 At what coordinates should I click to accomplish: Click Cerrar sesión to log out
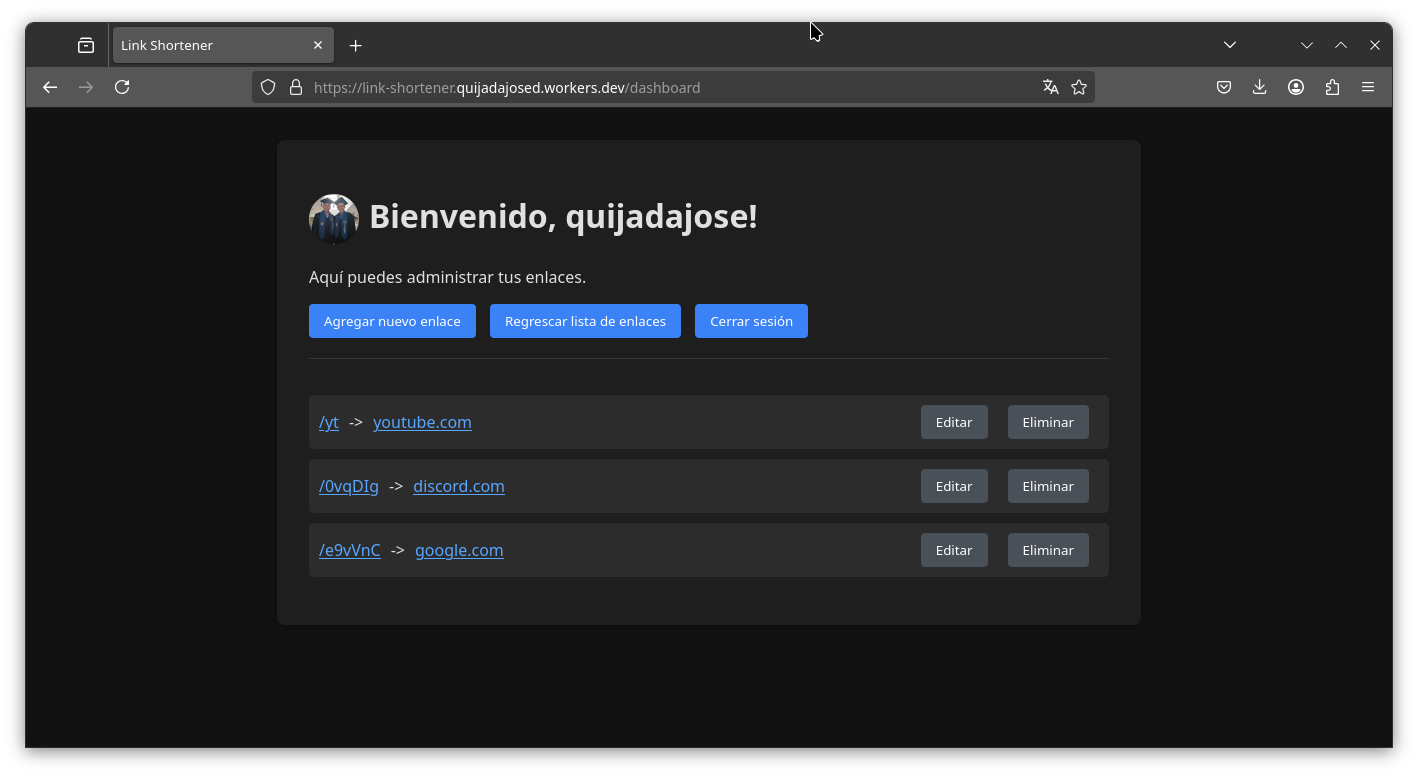point(751,321)
